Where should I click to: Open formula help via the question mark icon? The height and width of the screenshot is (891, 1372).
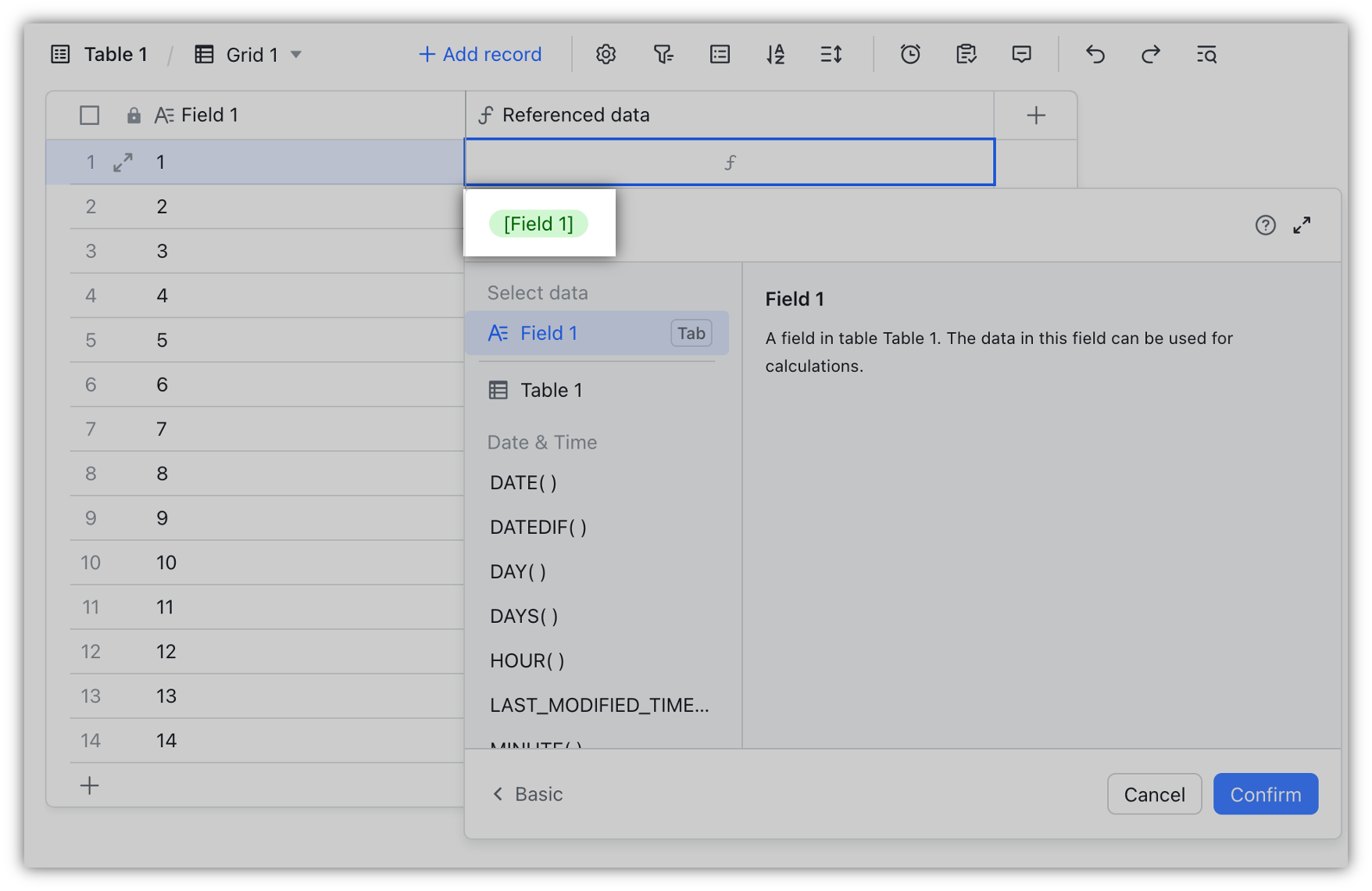point(1265,225)
